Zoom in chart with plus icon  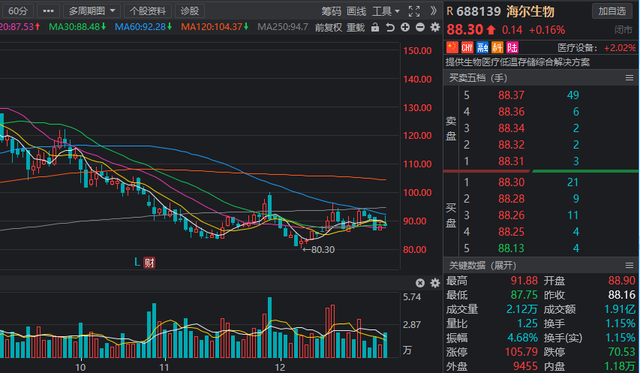[x=405, y=27]
